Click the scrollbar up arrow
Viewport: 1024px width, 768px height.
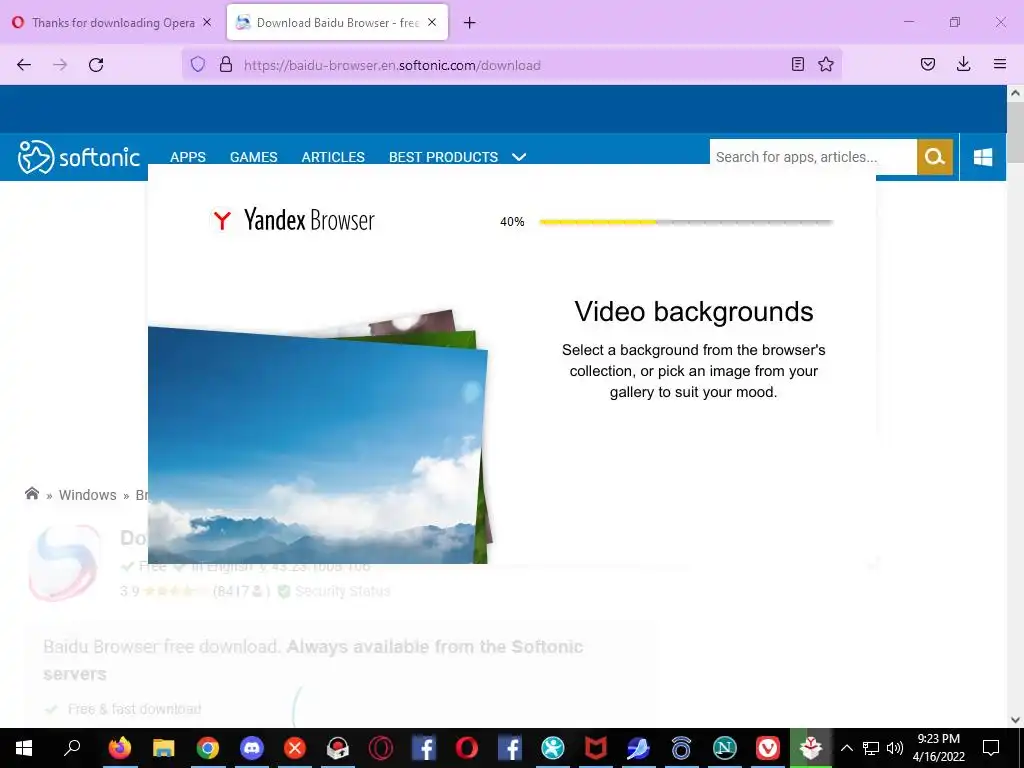[x=1015, y=93]
